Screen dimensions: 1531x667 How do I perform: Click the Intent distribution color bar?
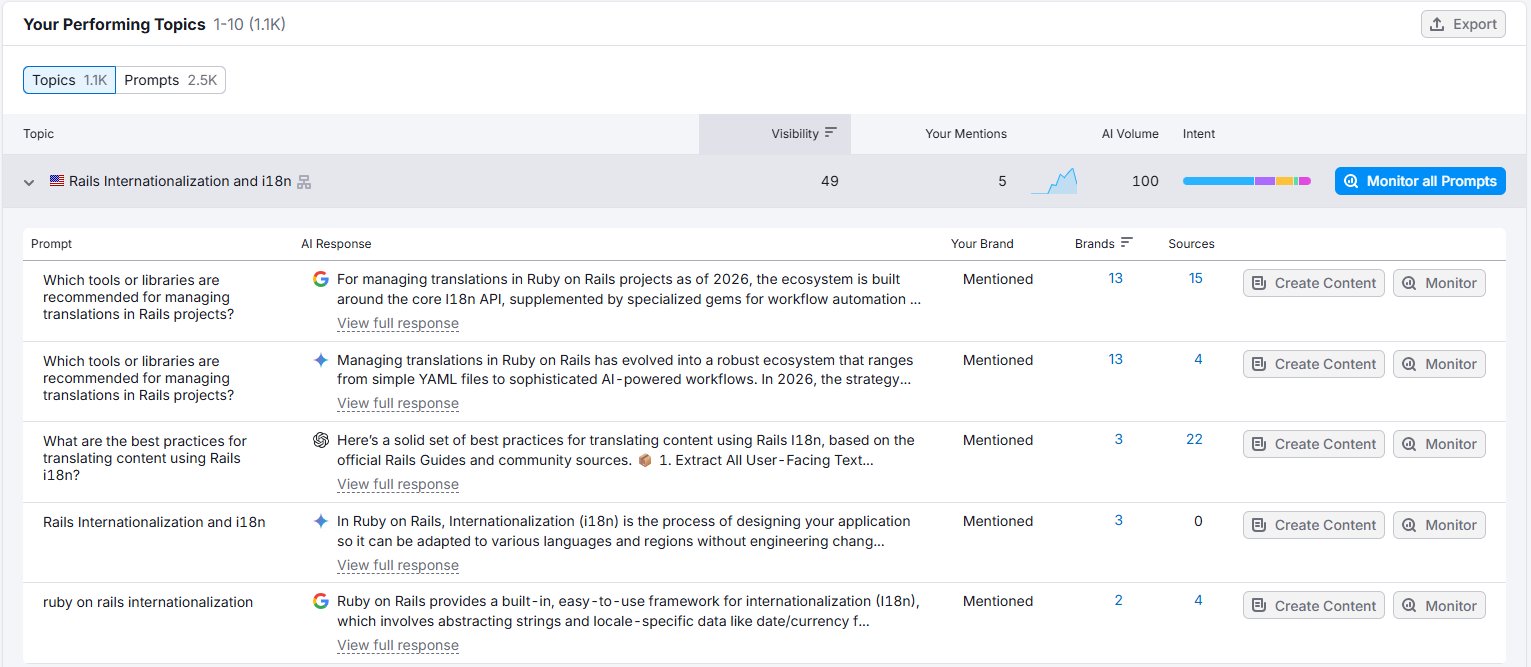point(1246,181)
